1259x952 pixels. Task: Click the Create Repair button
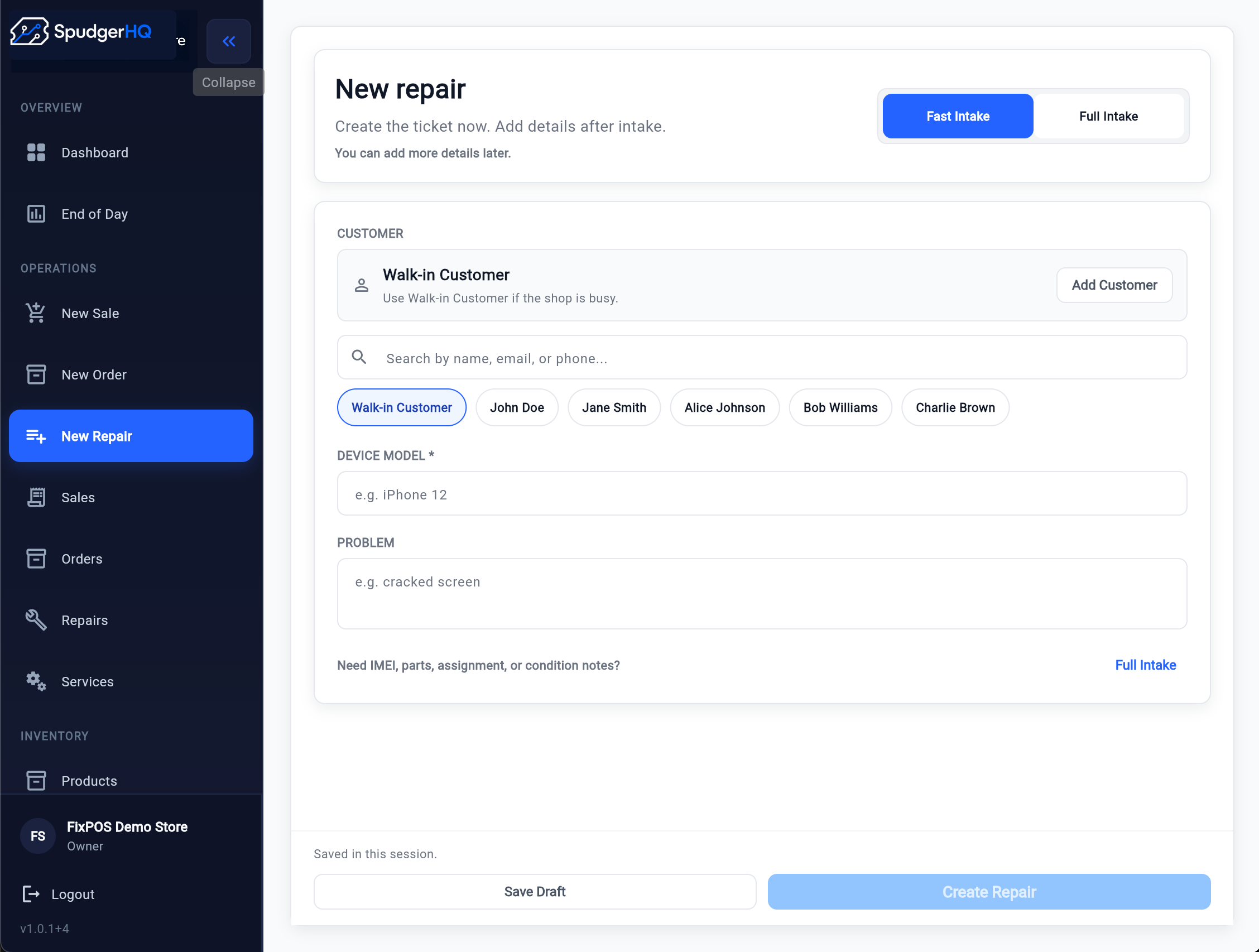[x=989, y=892]
